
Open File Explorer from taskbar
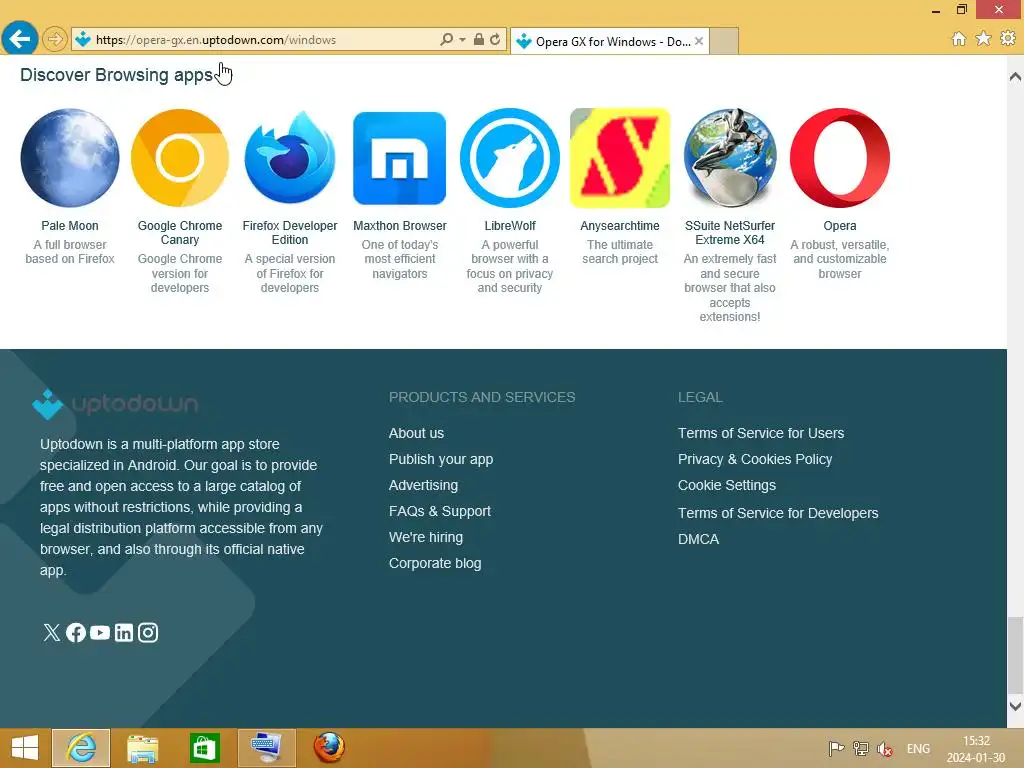click(x=142, y=748)
